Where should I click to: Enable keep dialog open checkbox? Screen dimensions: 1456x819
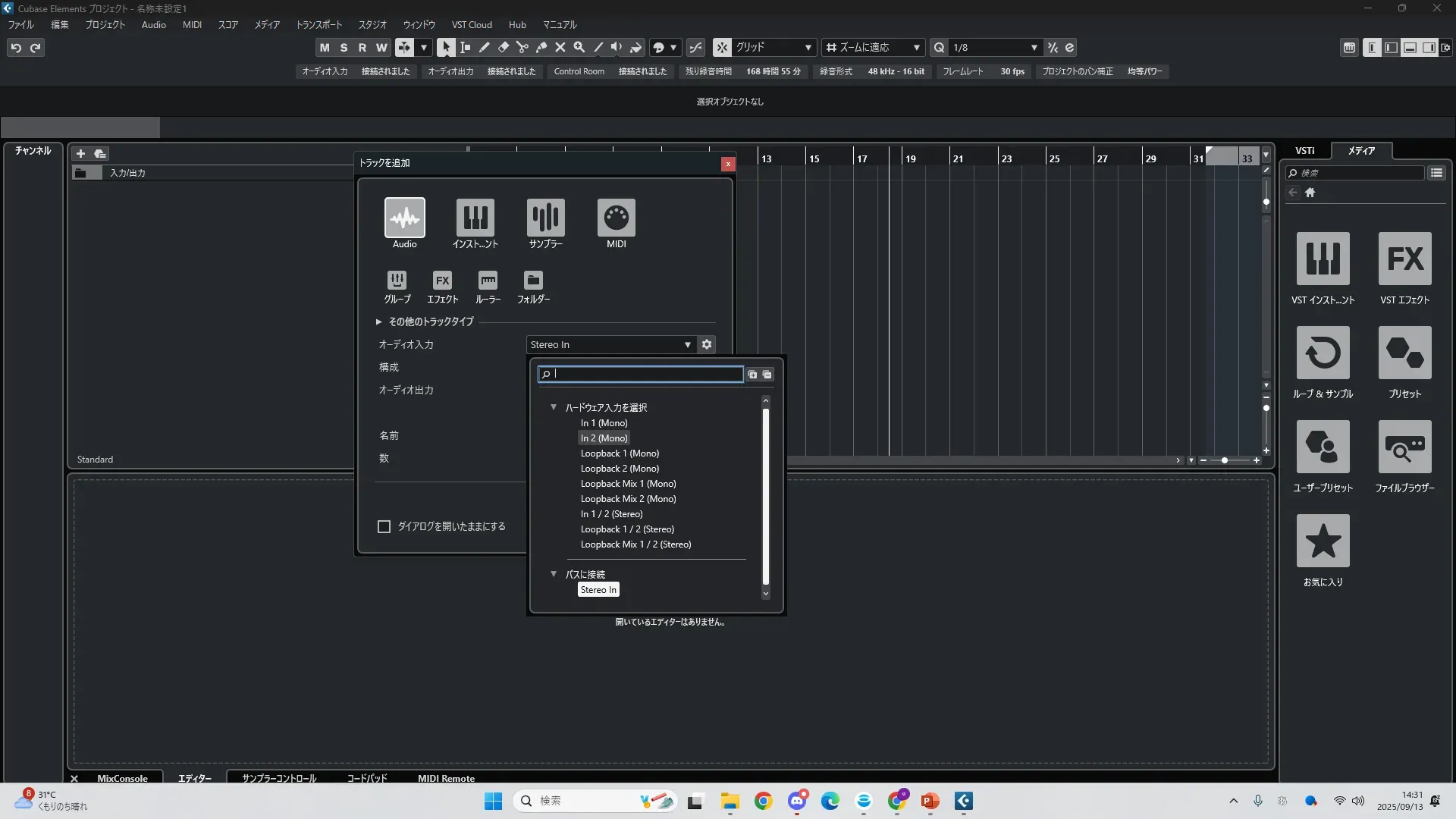(x=384, y=526)
